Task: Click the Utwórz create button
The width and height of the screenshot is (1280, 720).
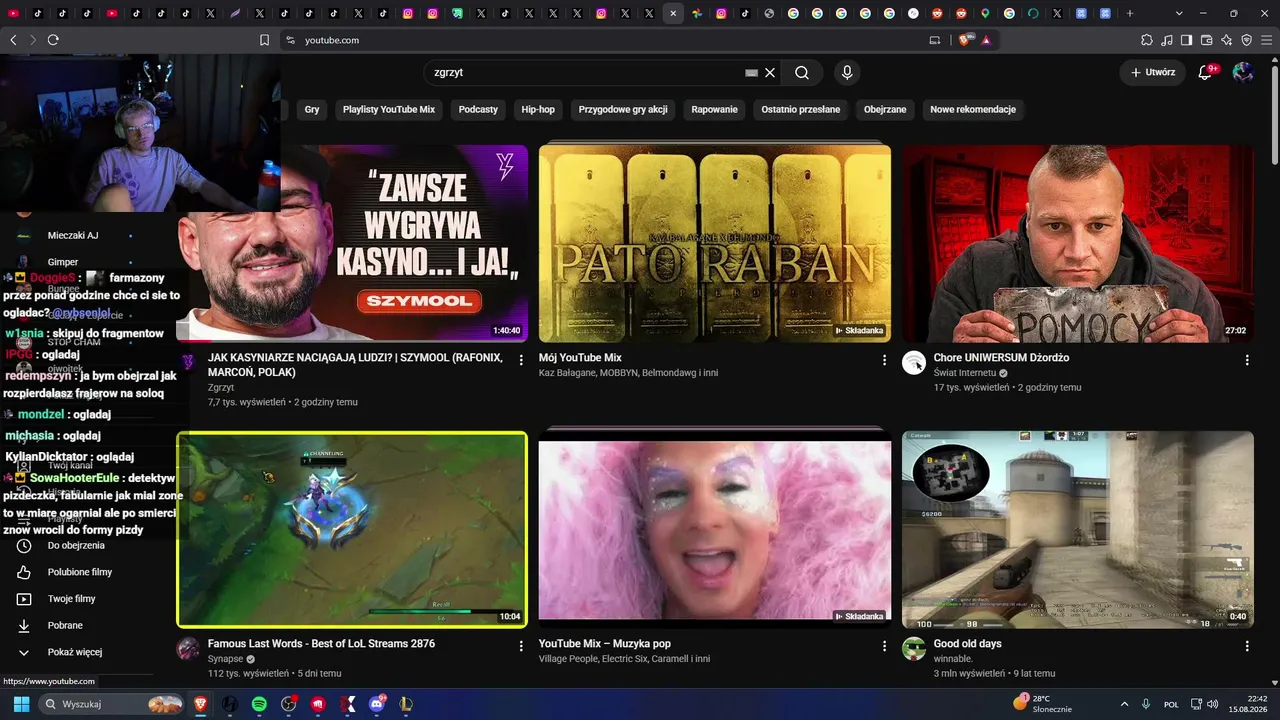Action: (x=1153, y=72)
